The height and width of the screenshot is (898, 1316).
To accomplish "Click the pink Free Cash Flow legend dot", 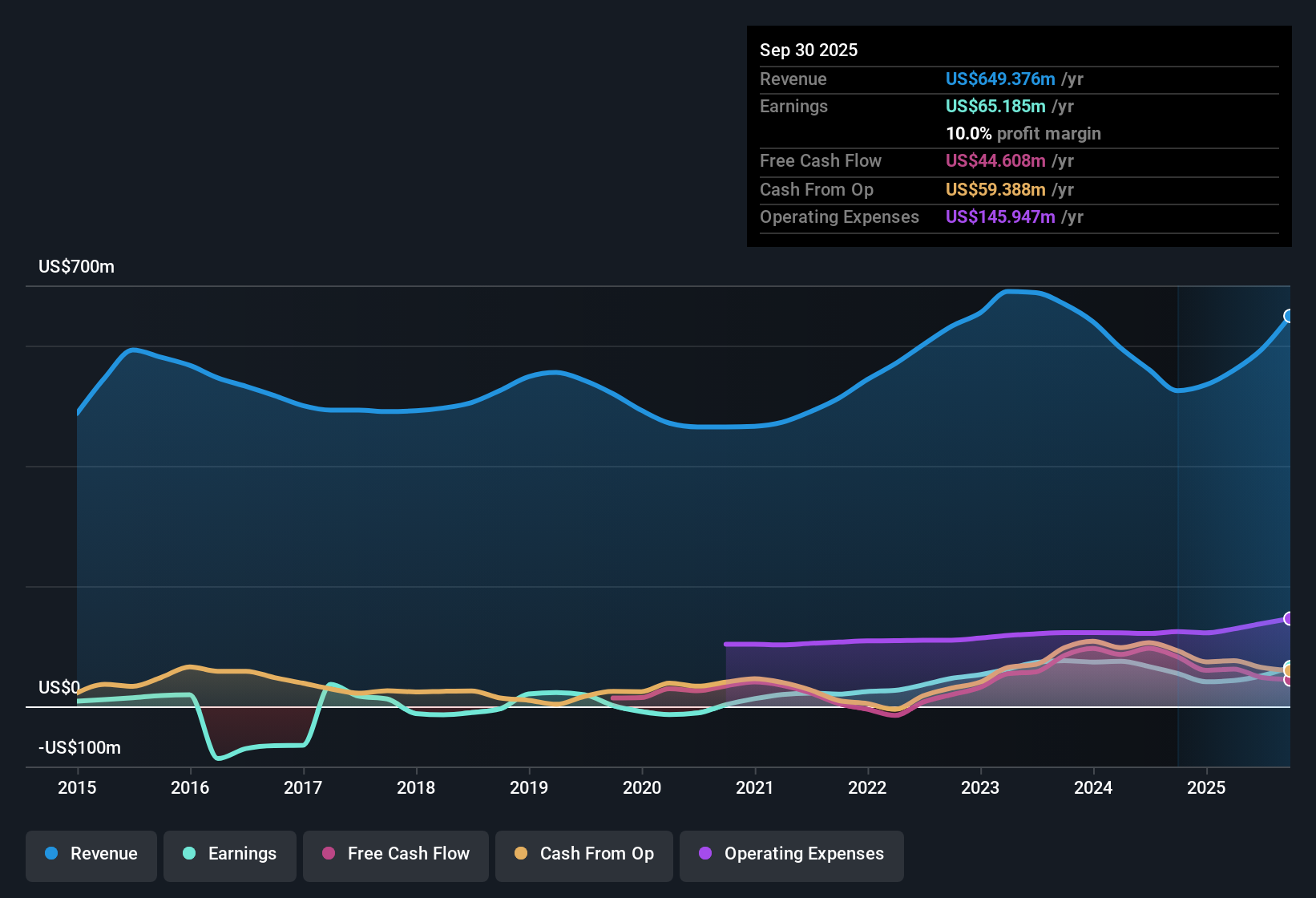I will pos(328,854).
